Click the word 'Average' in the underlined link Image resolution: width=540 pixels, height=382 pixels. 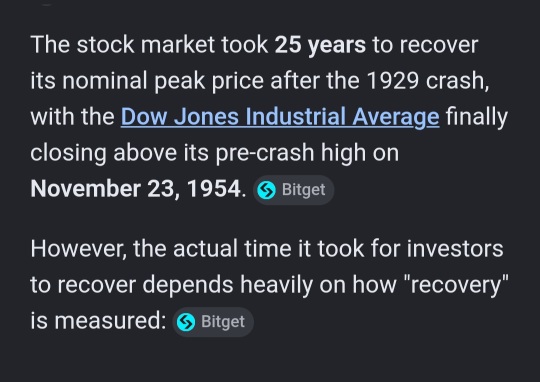396,117
